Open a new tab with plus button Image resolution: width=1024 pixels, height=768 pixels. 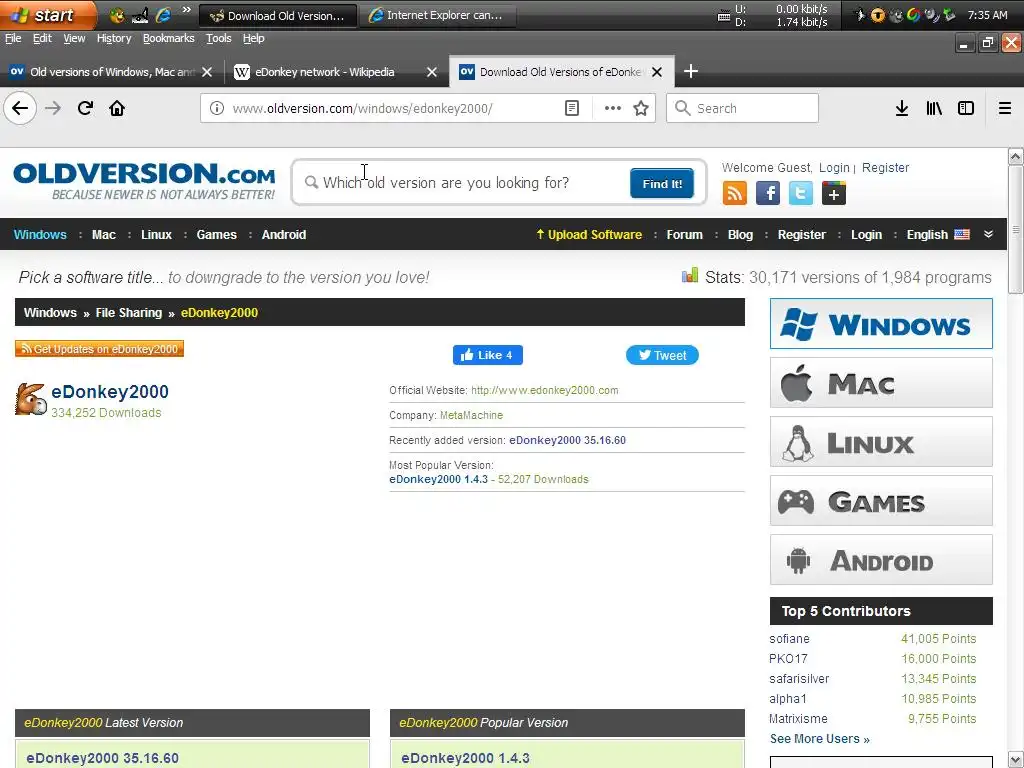coord(691,71)
